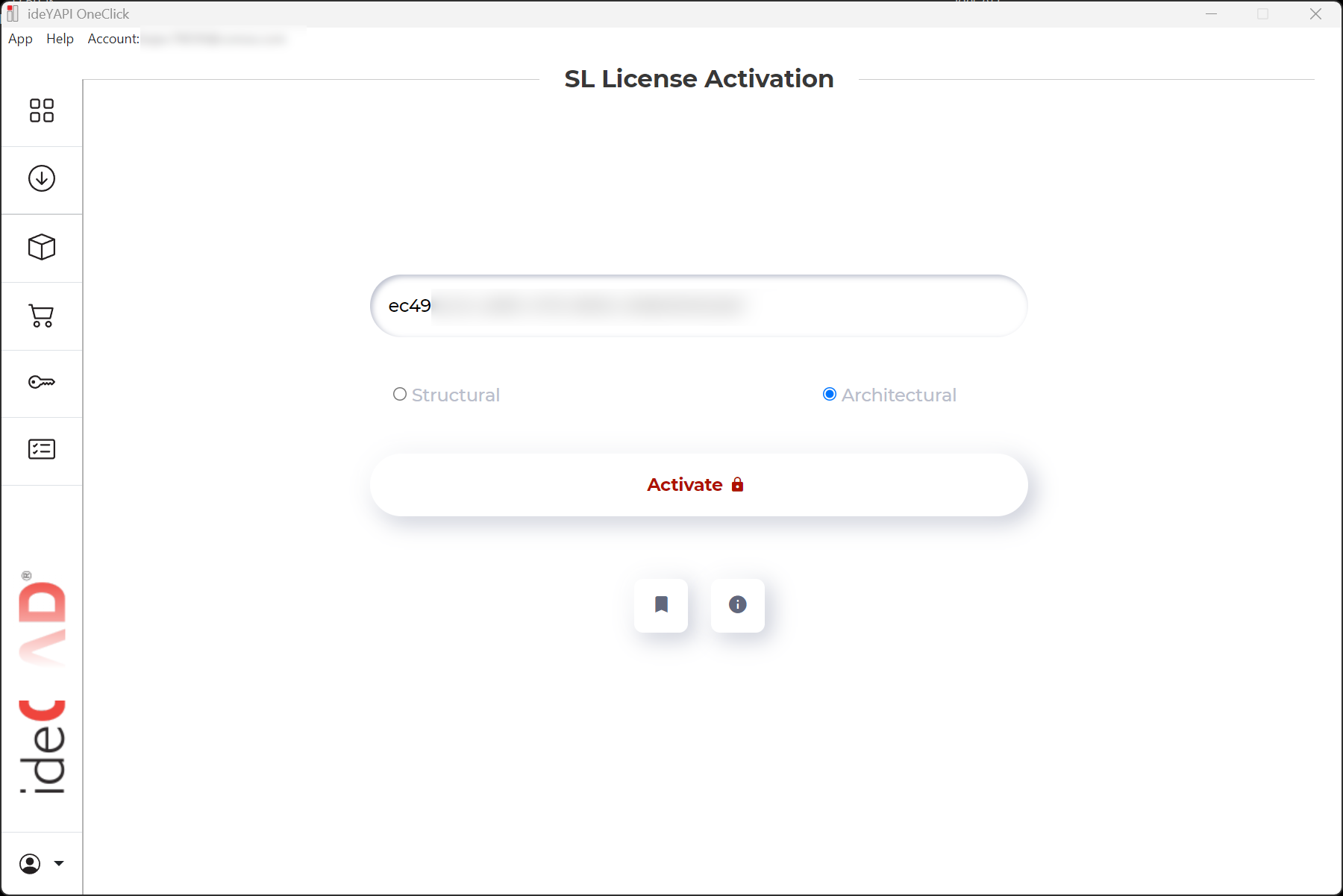Click the bookmark icon button
The height and width of the screenshot is (896, 1343).
pos(661,605)
